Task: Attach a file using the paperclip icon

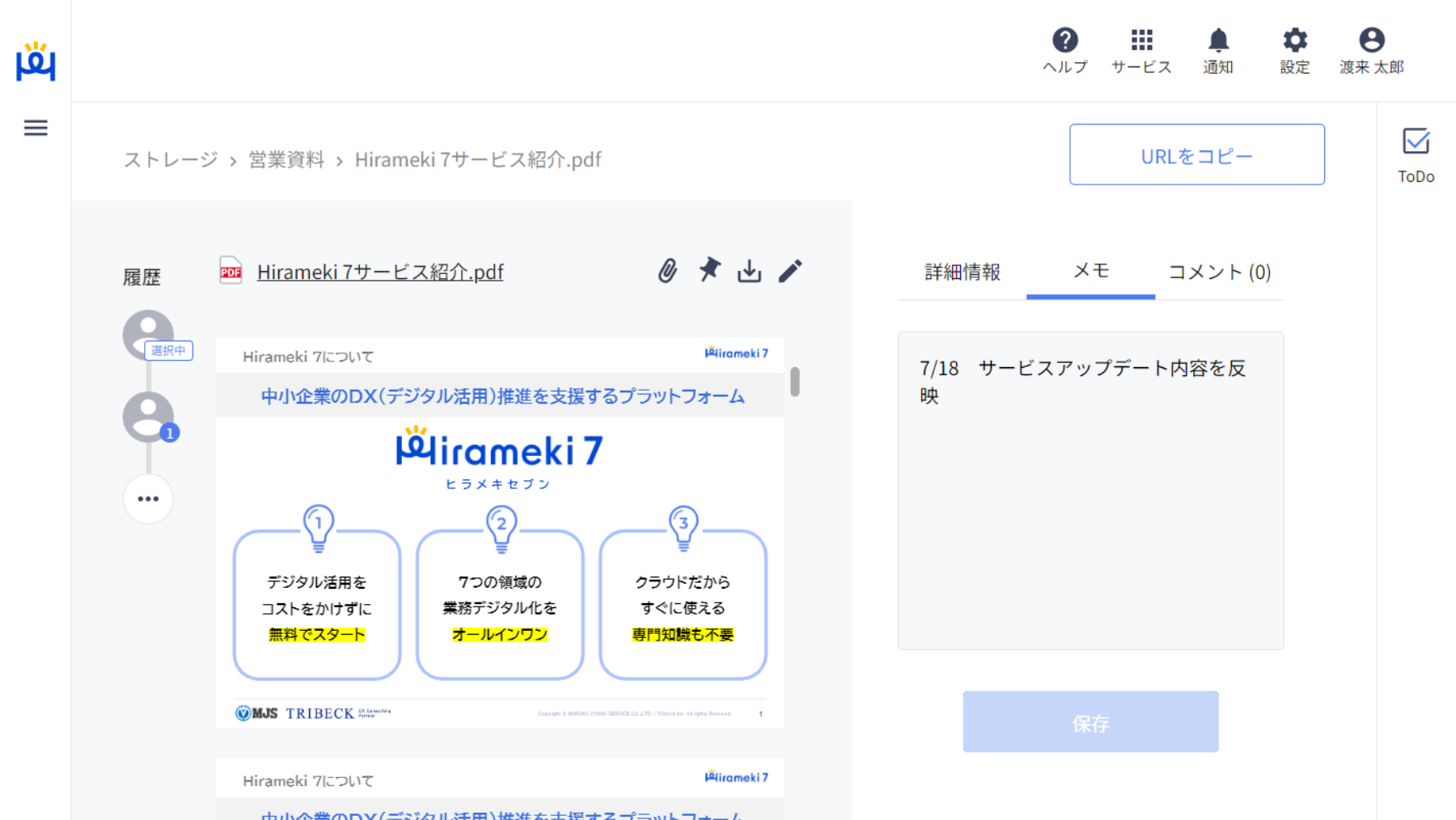Action: click(x=668, y=272)
